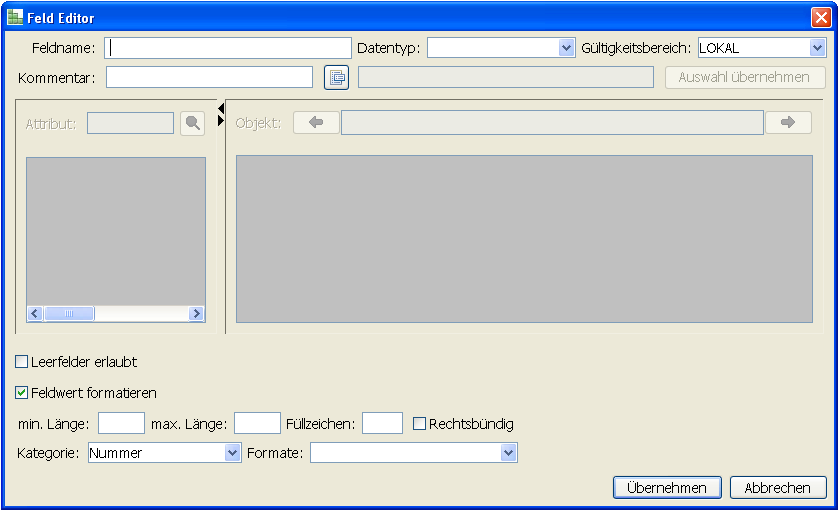This screenshot has height=510, width=838.
Task: Uncheck Feldwert formatieren checkbox
Action: click(22, 393)
